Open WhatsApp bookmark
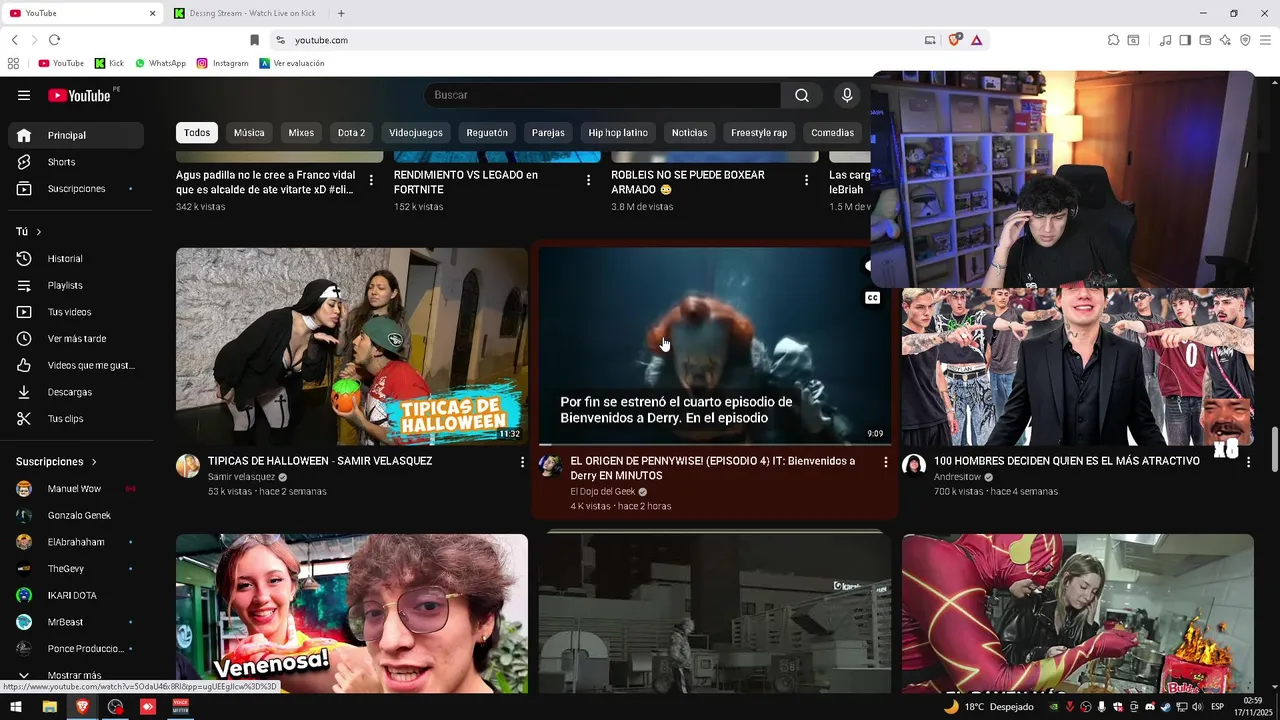Viewport: 1280px width, 720px height. pyautogui.click(x=160, y=63)
